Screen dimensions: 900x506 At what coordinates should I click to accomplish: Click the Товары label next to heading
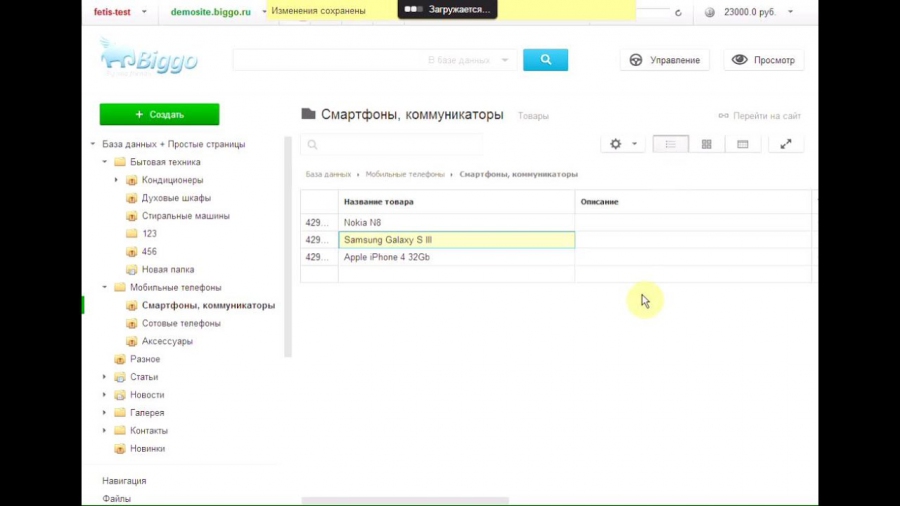tap(533, 116)
